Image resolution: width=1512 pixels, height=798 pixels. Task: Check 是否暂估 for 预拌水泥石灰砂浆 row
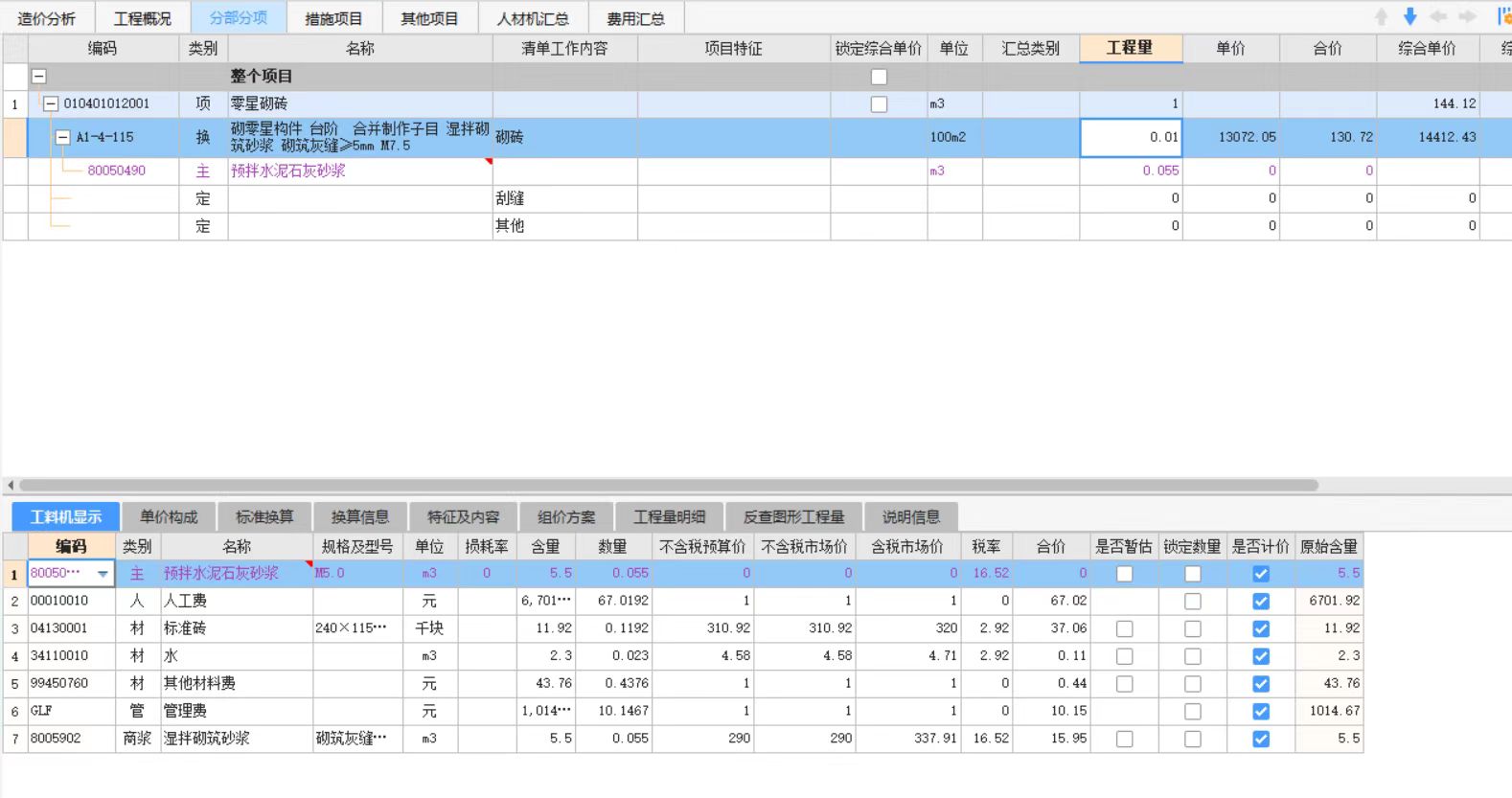1124,574
